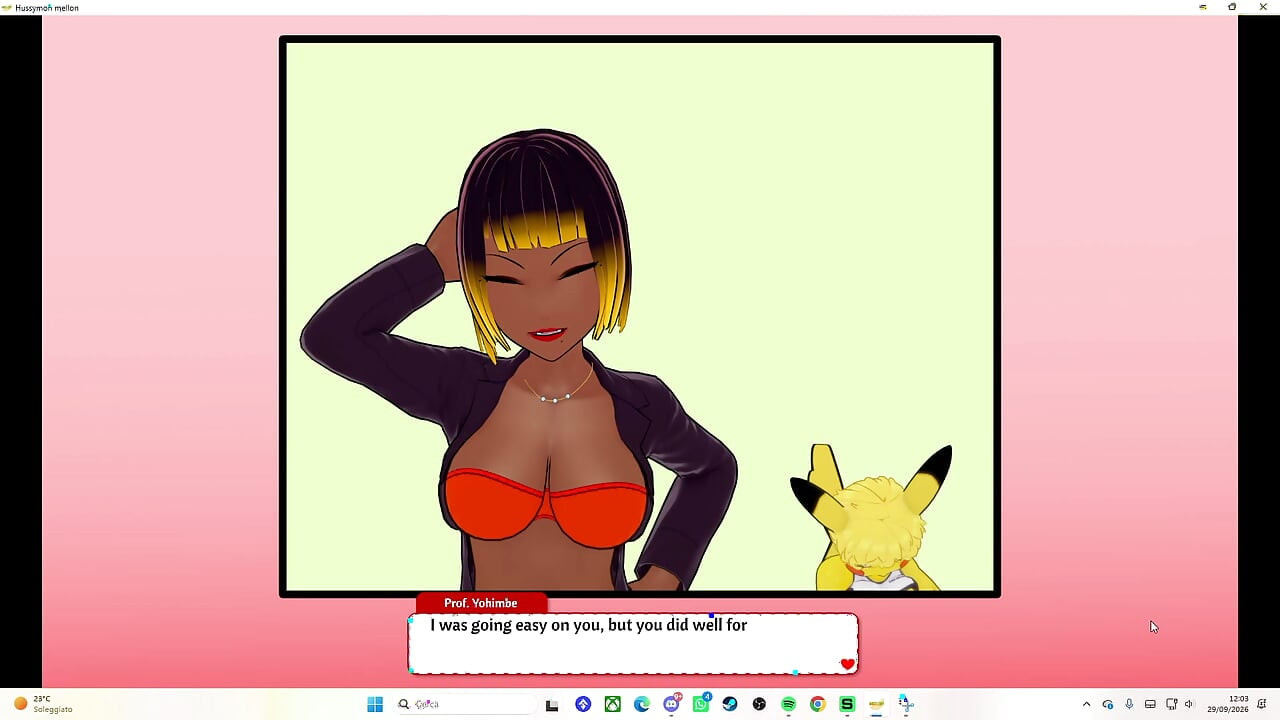The width and height of the screenshot is (1280, 720).
Task: Open volume control in system tray
Action: [x=1189, y=704]
